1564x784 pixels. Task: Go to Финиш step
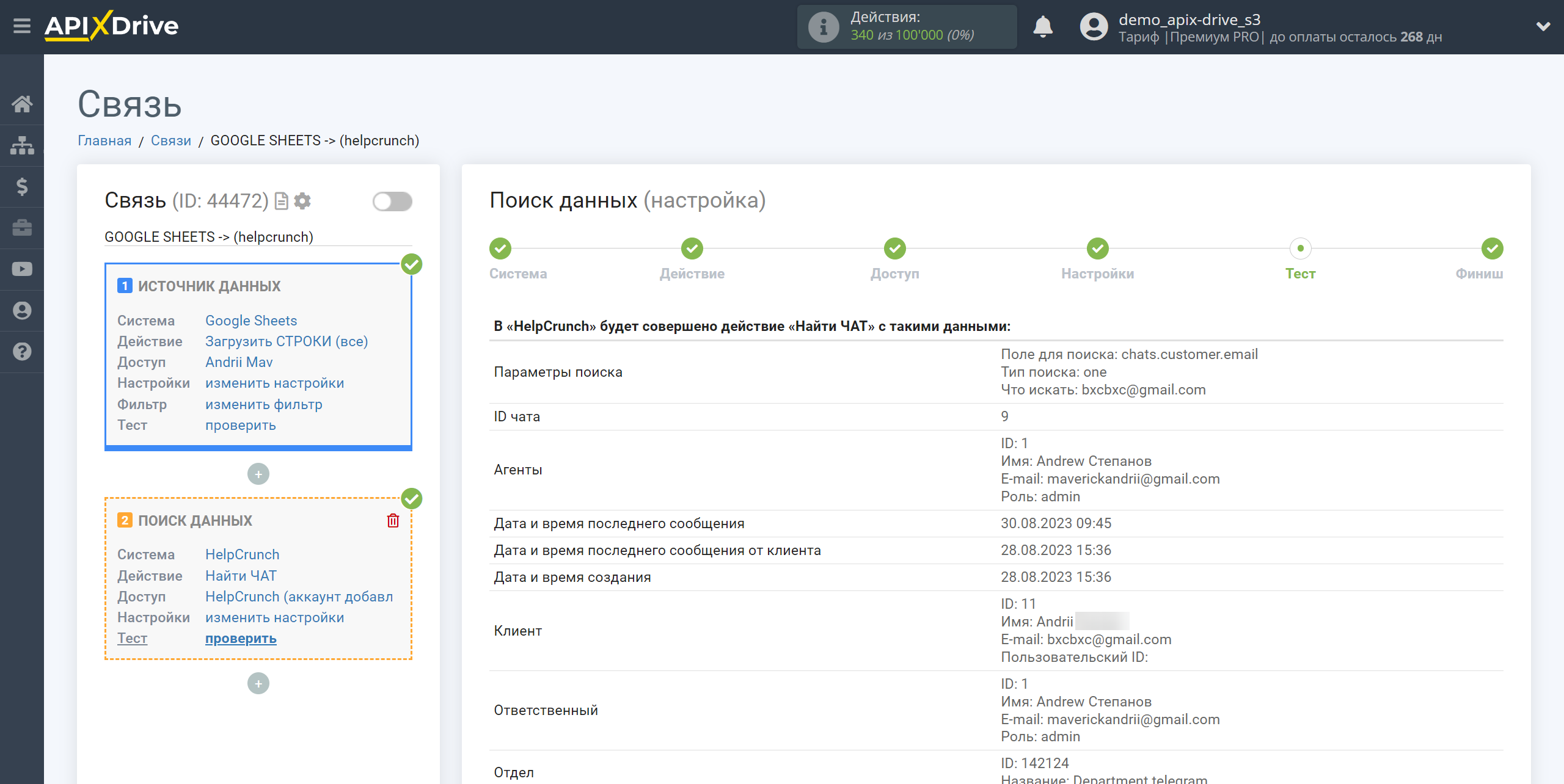point(1493,249)
